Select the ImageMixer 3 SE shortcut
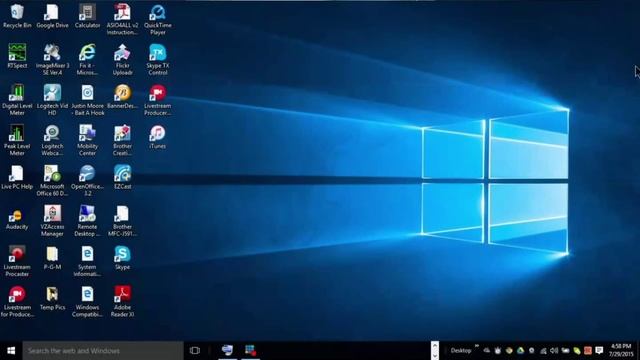Viewport: 640px width, 360px height. (52, 60)
